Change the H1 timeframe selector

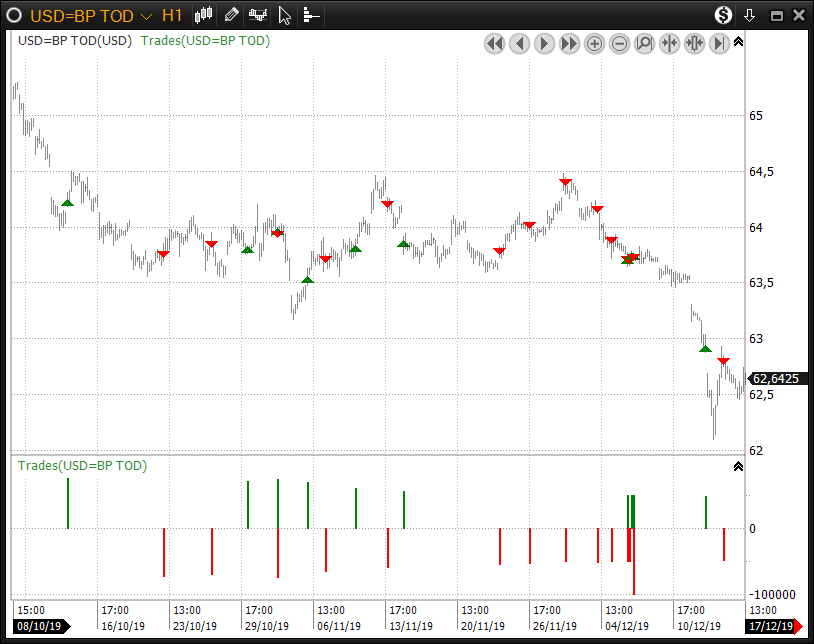tap(172, 16)
